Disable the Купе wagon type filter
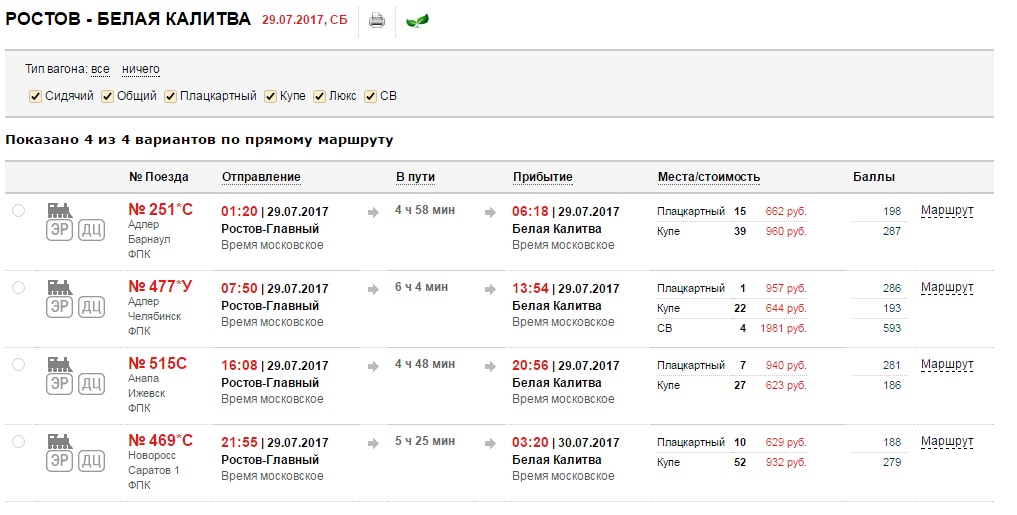 [x=270, y=97]
